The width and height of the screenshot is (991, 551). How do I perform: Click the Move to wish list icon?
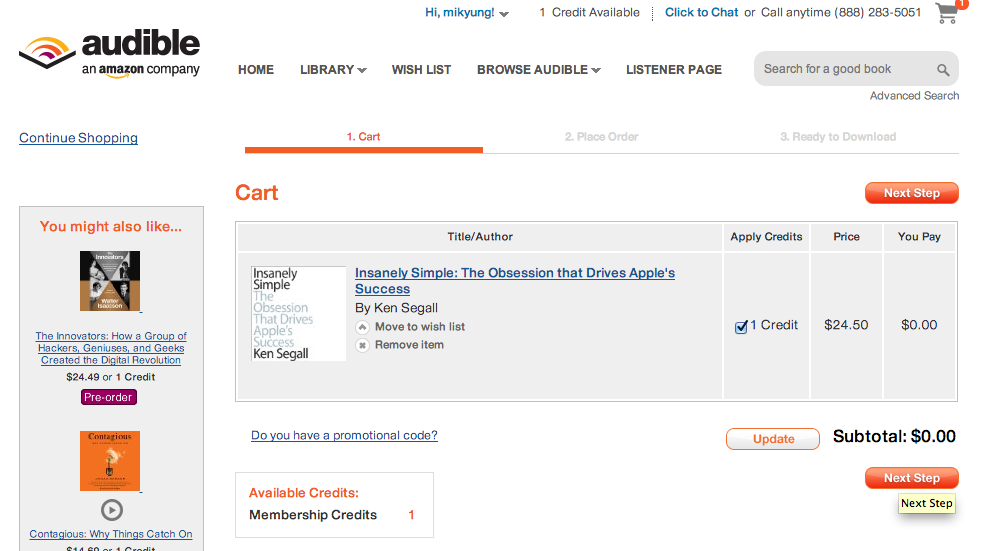(362, 327)
